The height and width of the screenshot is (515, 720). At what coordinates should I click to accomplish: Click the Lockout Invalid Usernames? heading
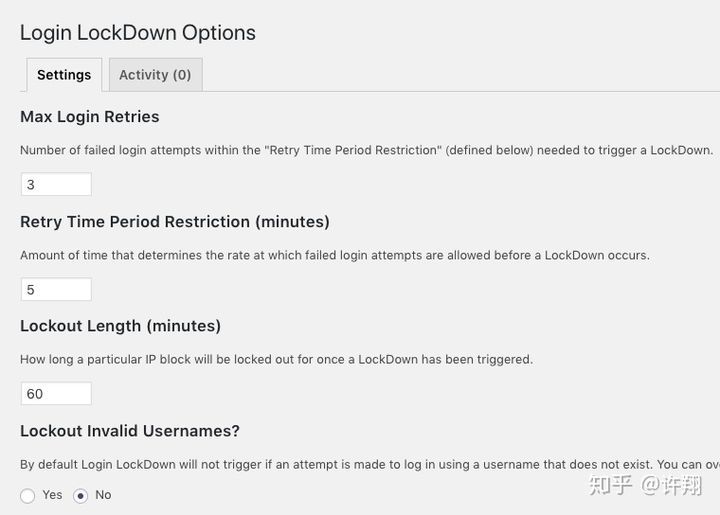(x=130, y=431)
